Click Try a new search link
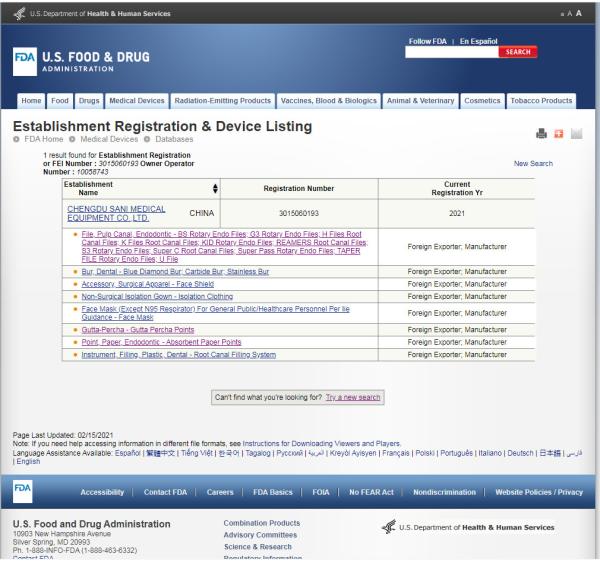This screenshot has height=563, width=600. point(353,397)
